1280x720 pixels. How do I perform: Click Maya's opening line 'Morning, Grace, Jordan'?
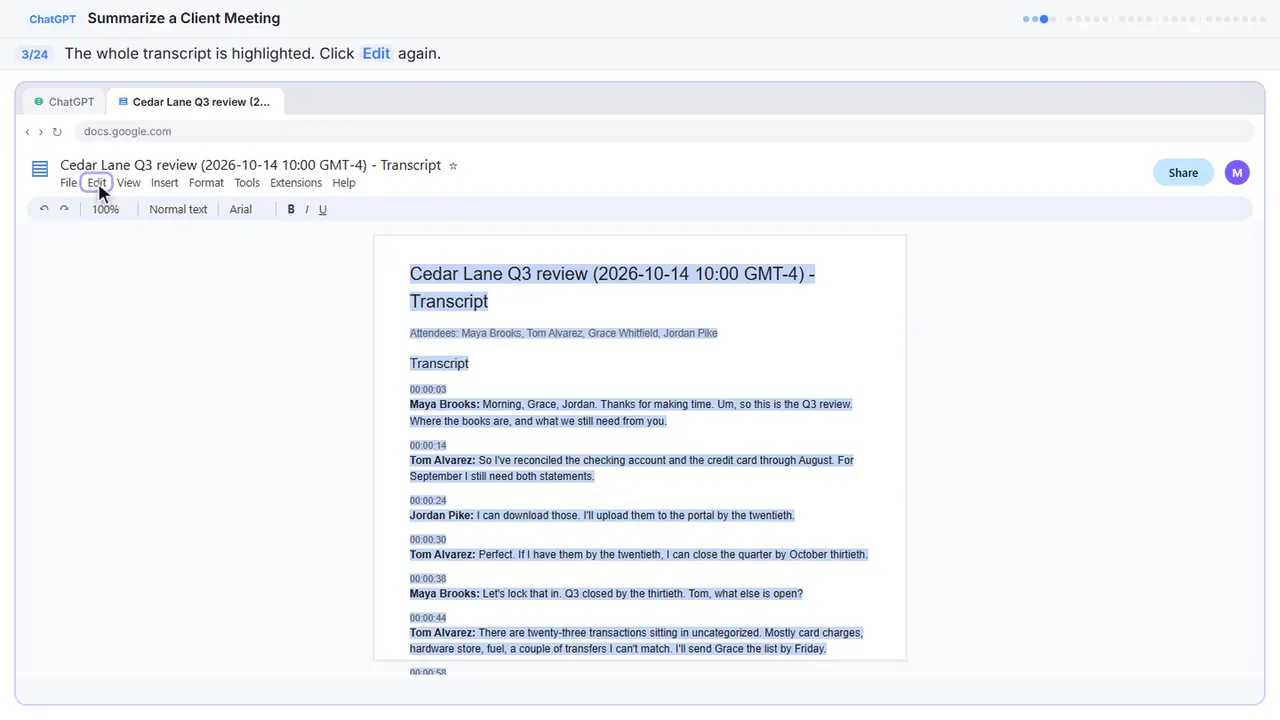click(631, 413)
